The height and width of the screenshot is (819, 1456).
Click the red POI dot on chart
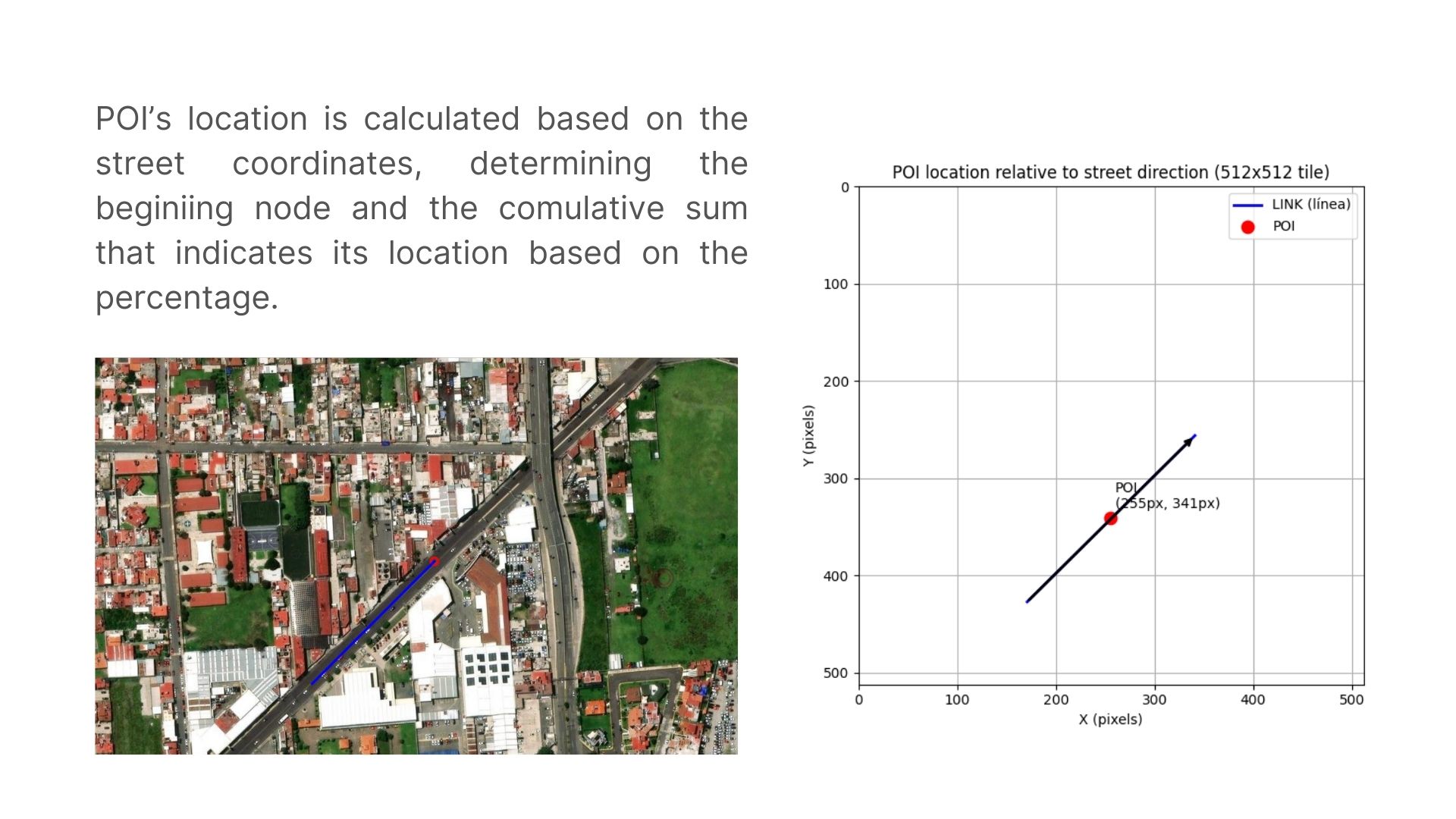tap(1110, 519)
